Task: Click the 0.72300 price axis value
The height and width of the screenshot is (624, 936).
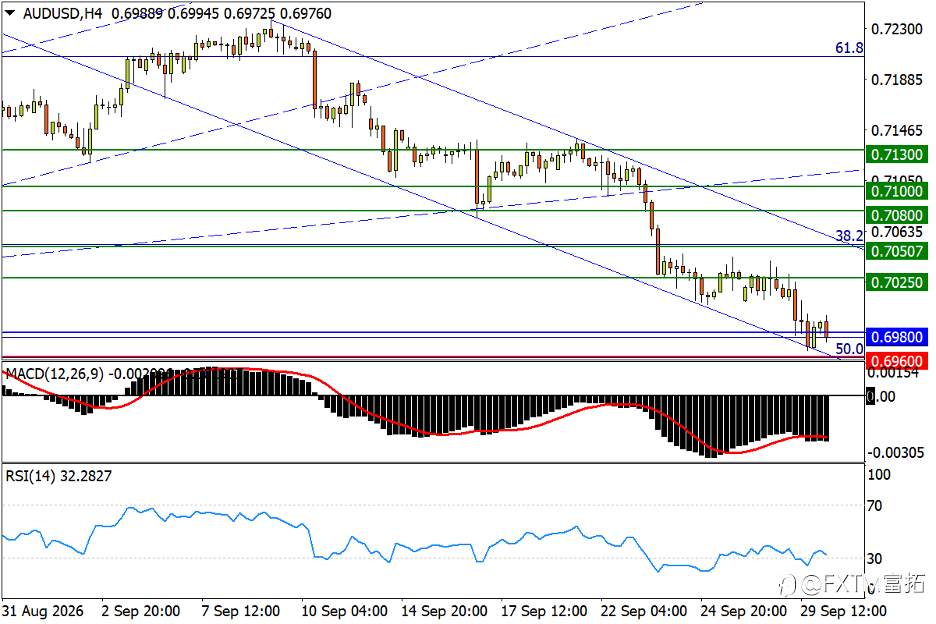Action: point(897,29)
